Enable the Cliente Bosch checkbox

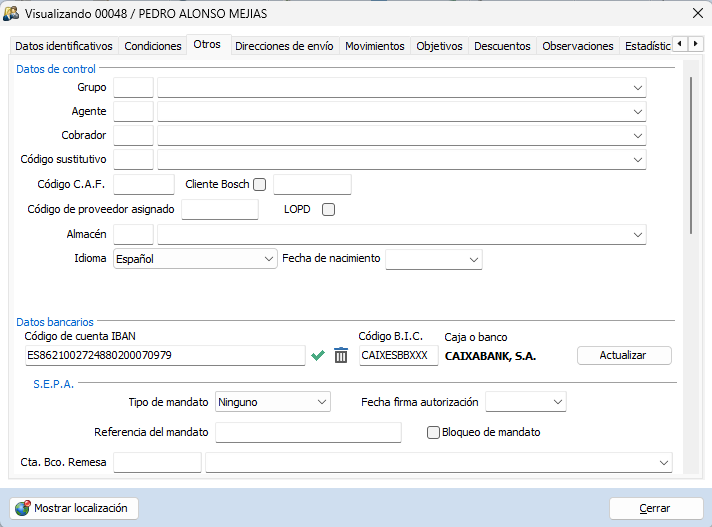pyautogui.click(x=260, y=184)
